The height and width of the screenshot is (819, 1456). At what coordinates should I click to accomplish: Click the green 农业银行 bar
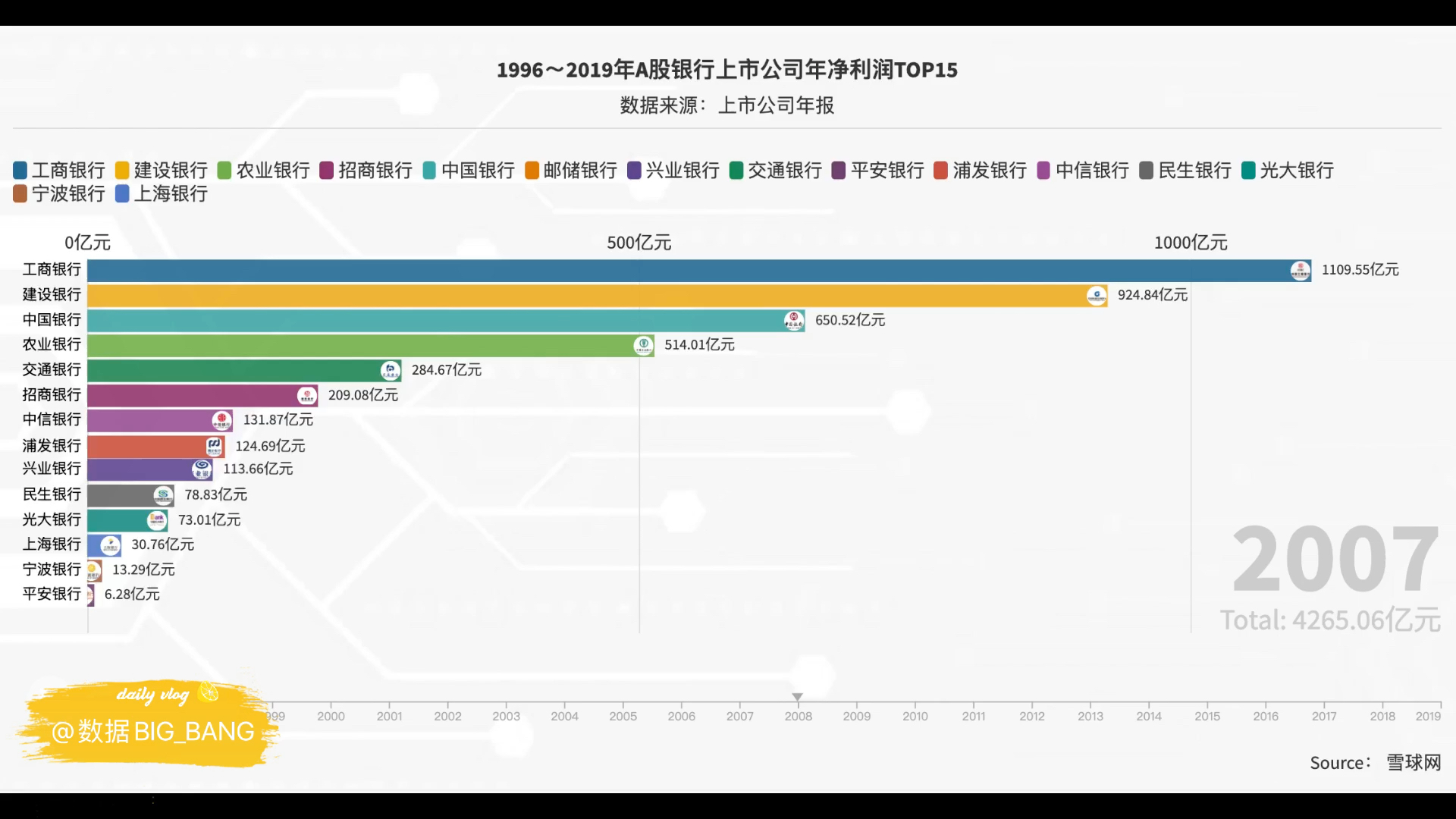point(371,346)
